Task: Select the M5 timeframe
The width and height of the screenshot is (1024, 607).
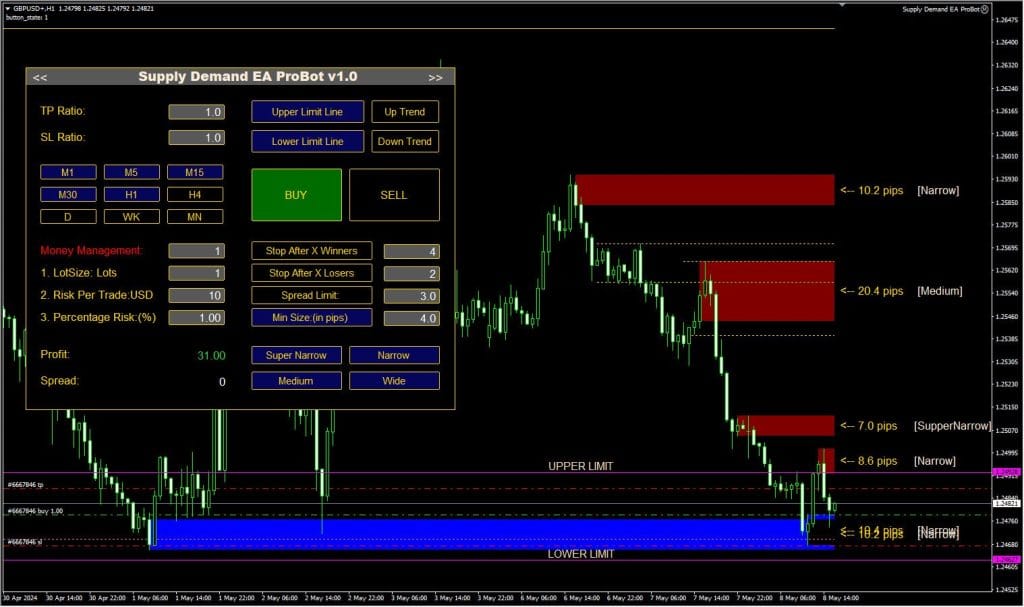Action: pyautogui.click(x=131, y=172)
